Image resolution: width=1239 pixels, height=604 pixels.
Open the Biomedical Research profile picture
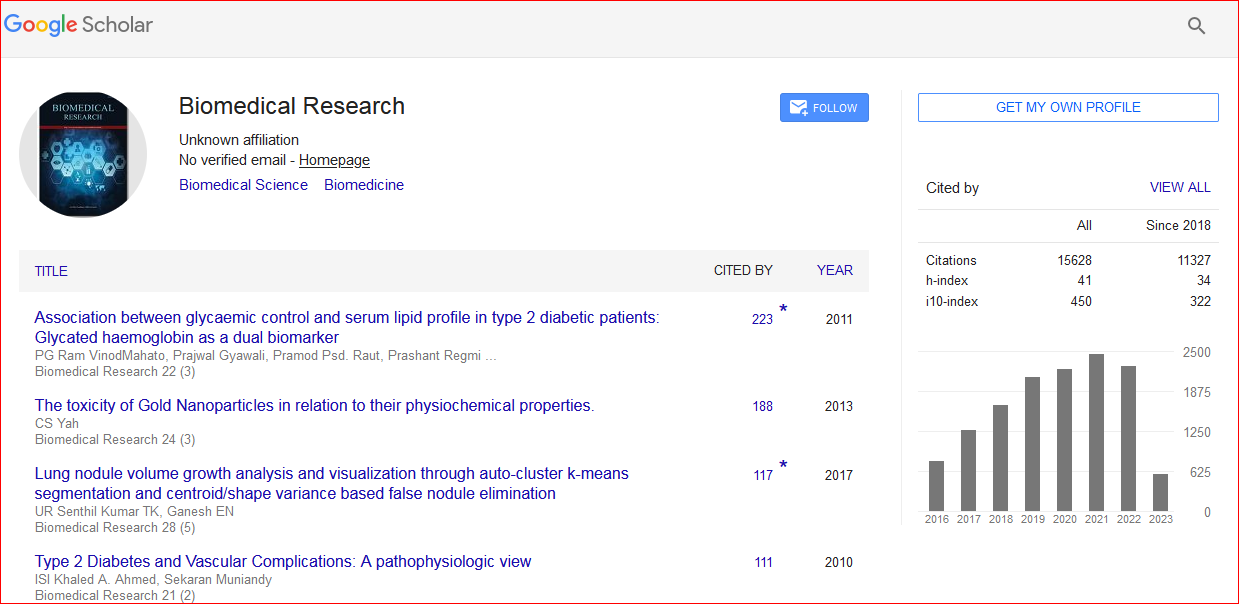click(83, 155)
